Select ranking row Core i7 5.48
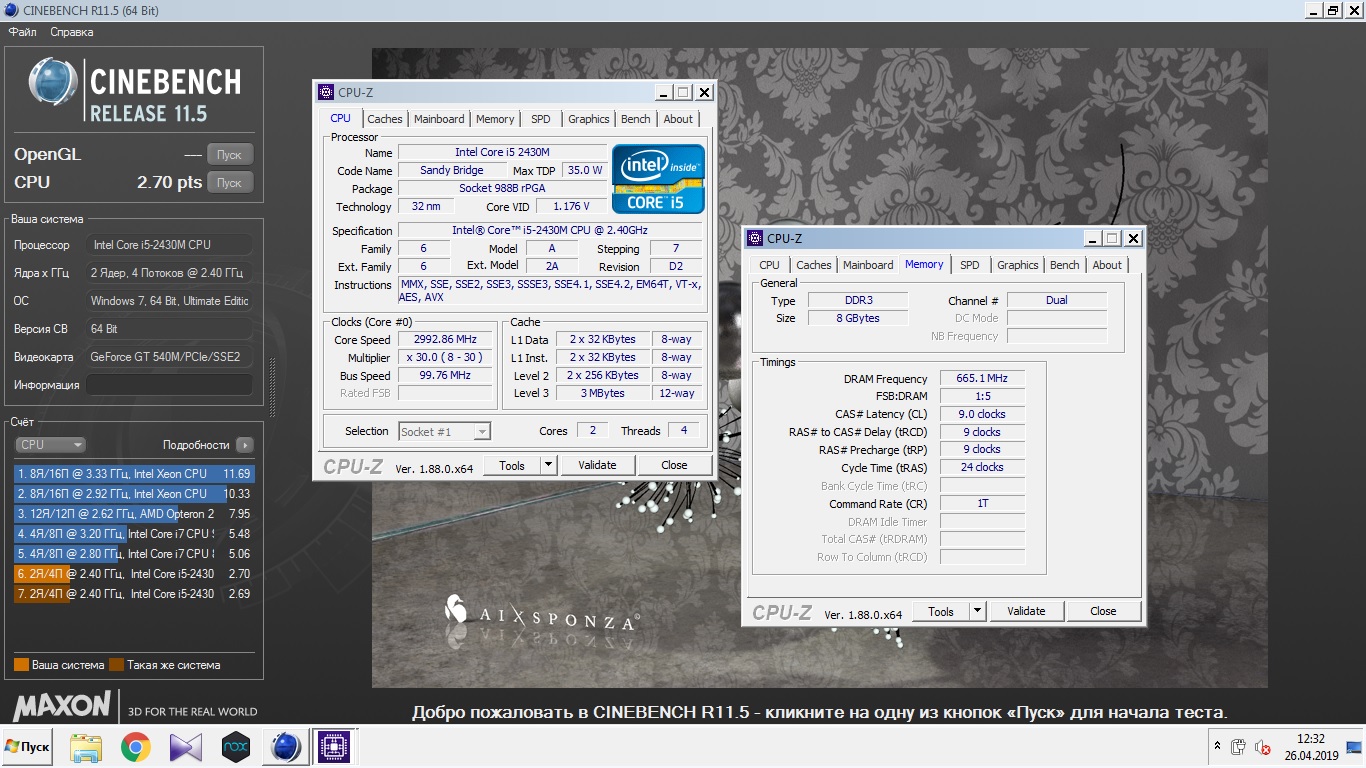The image size is (1366, 768). coord(135,534)
